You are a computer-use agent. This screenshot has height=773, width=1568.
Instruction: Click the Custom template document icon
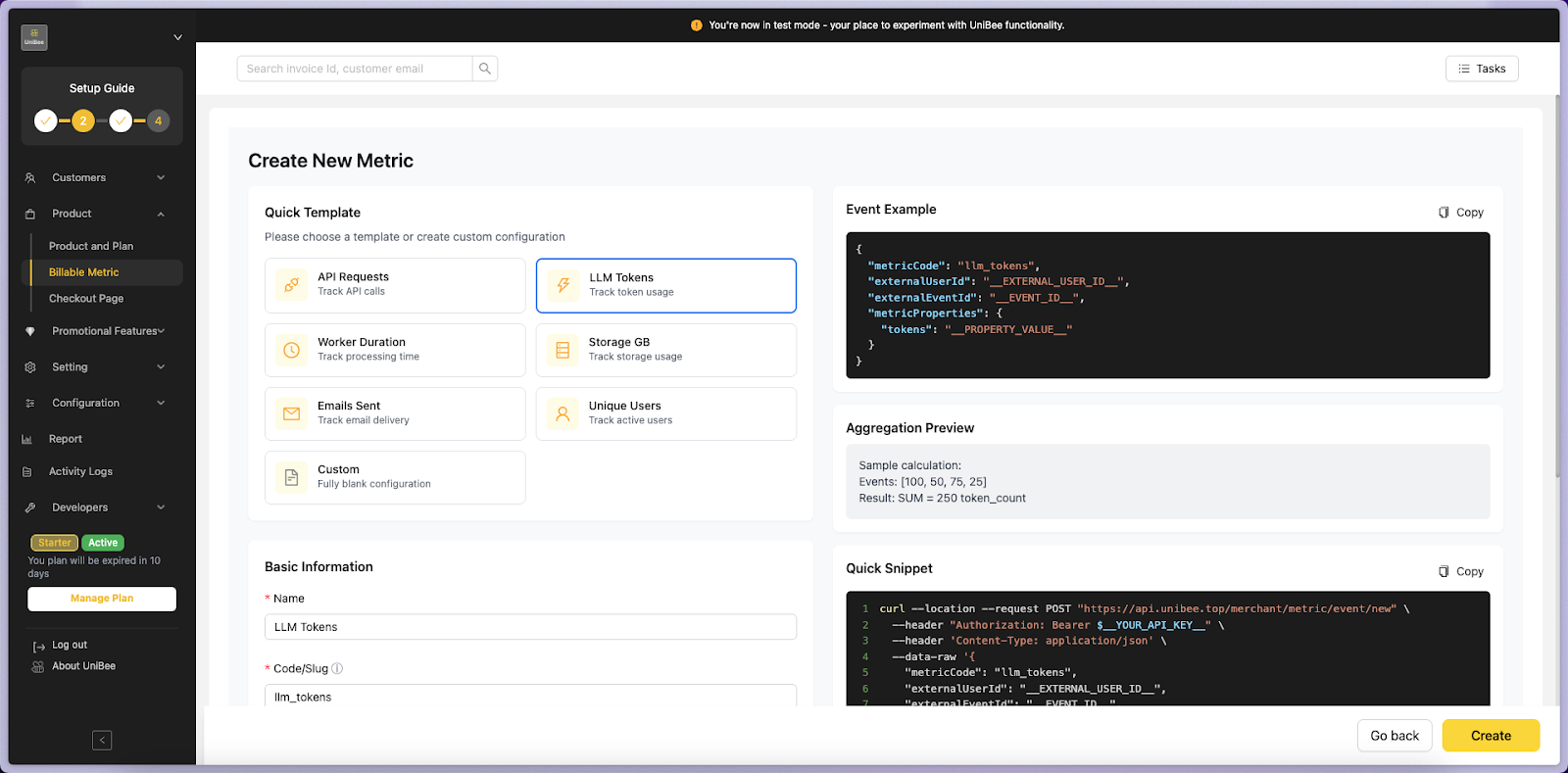(291, 477)
